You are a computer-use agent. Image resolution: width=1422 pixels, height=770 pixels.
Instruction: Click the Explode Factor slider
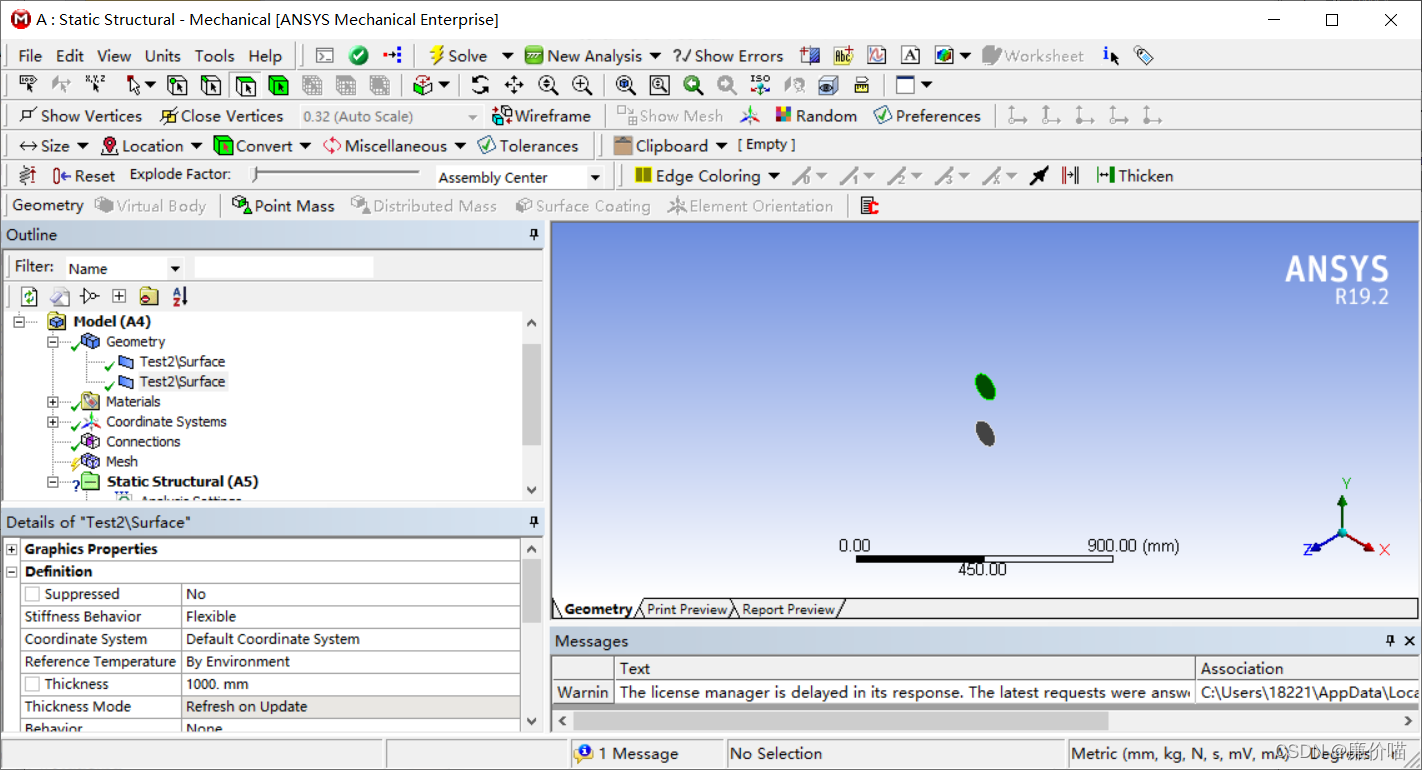coord(337,175)
